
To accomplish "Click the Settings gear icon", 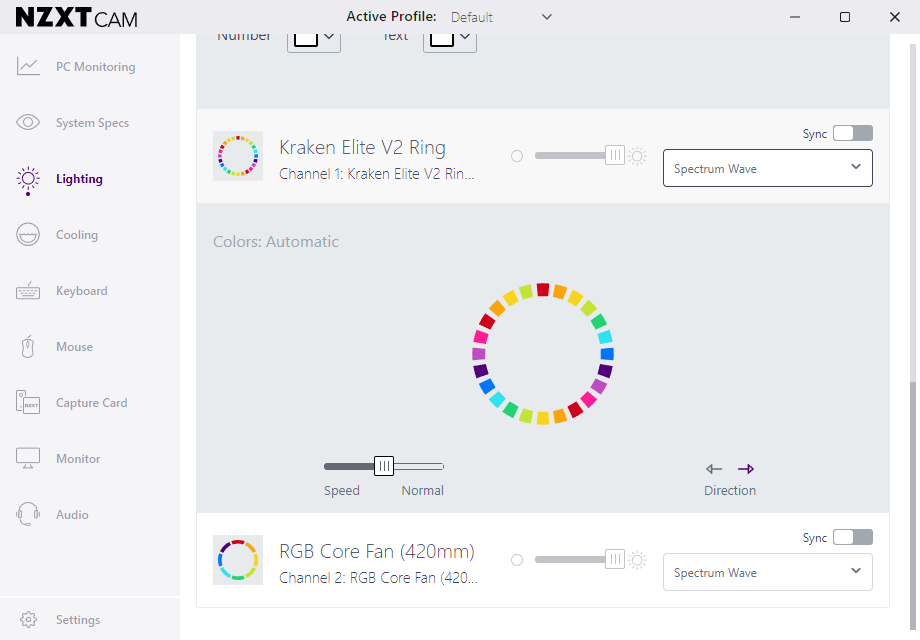I will 28,619.
